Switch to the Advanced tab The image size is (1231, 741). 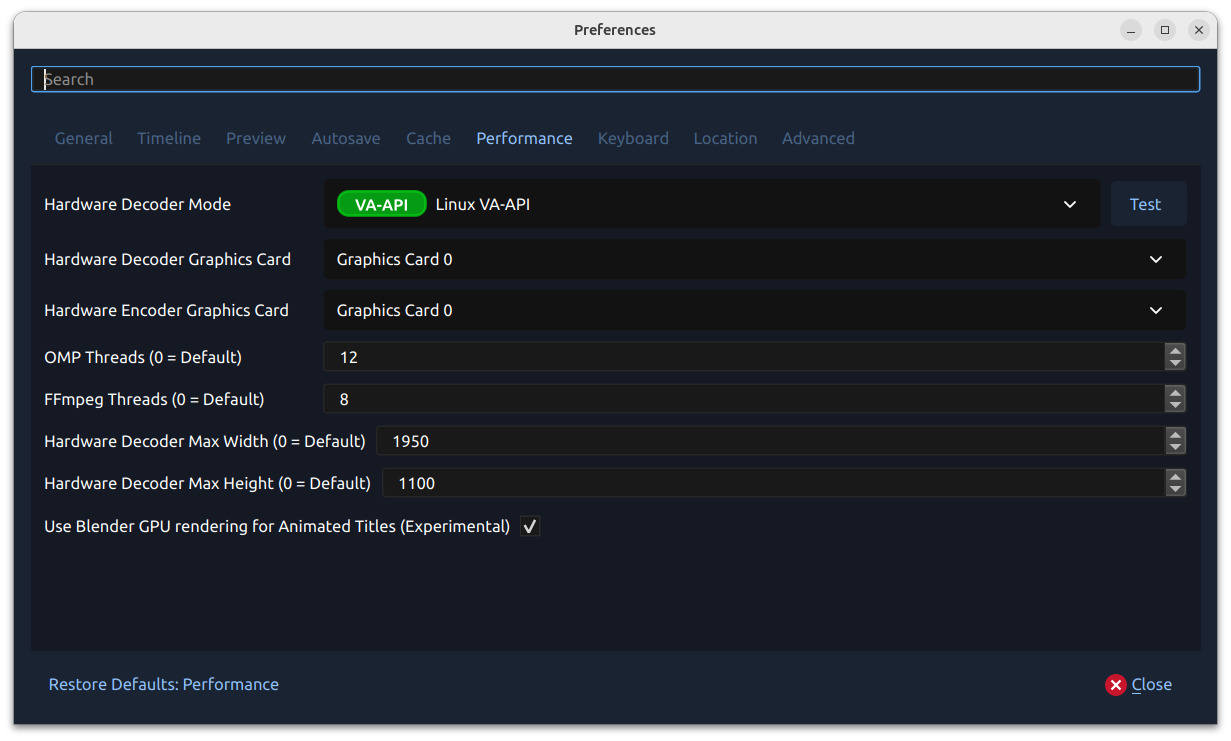point(818,138)
